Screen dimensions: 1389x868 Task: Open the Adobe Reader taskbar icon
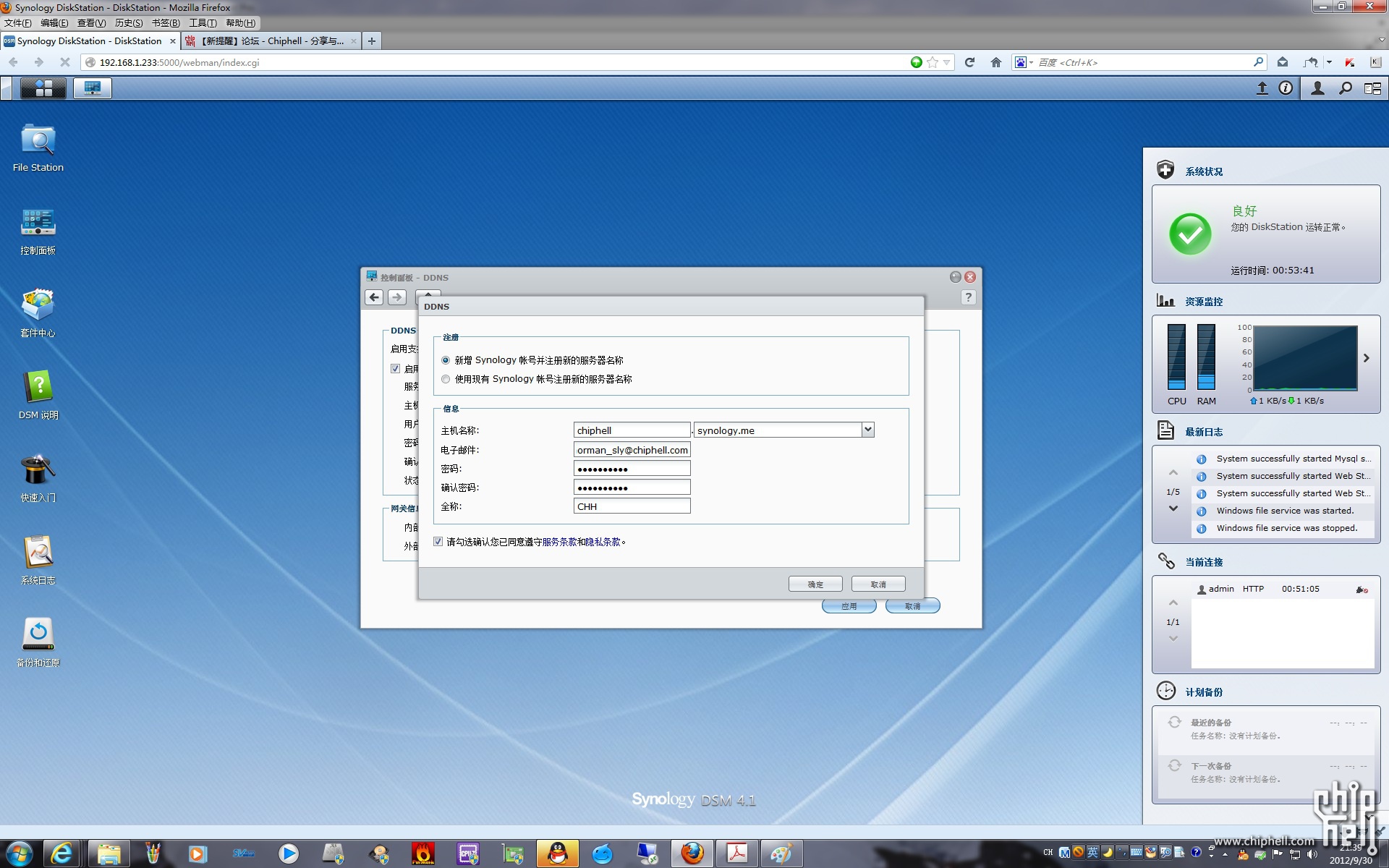click(736, 854)
